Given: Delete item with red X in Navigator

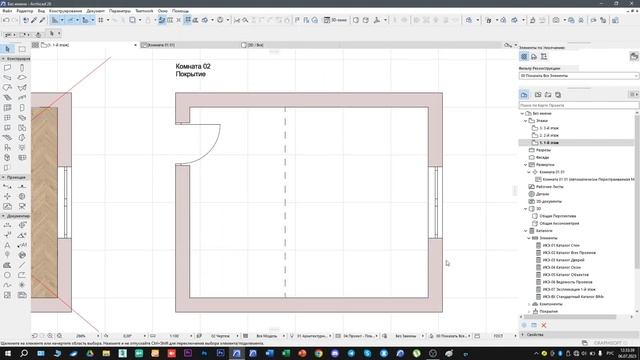Looking at the screenshot, I should pos(544,325).
